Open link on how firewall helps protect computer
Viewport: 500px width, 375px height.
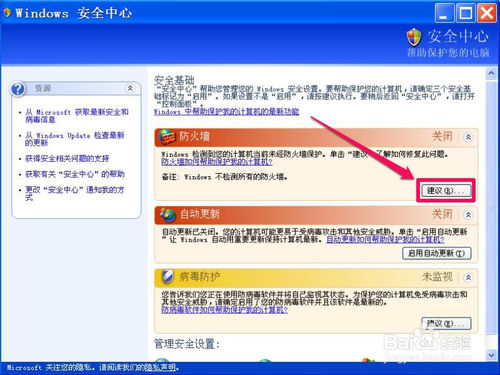point(217,162)
